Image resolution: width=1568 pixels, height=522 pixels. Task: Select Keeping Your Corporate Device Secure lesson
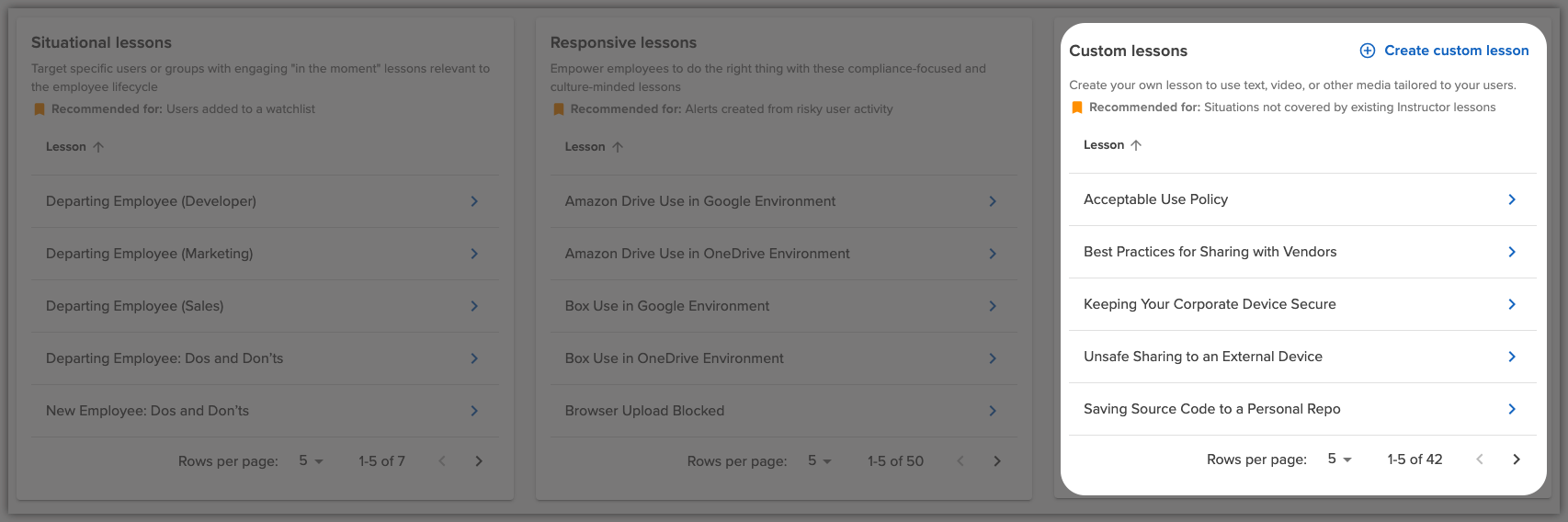pyautogui.click(x=1210, y=304)
